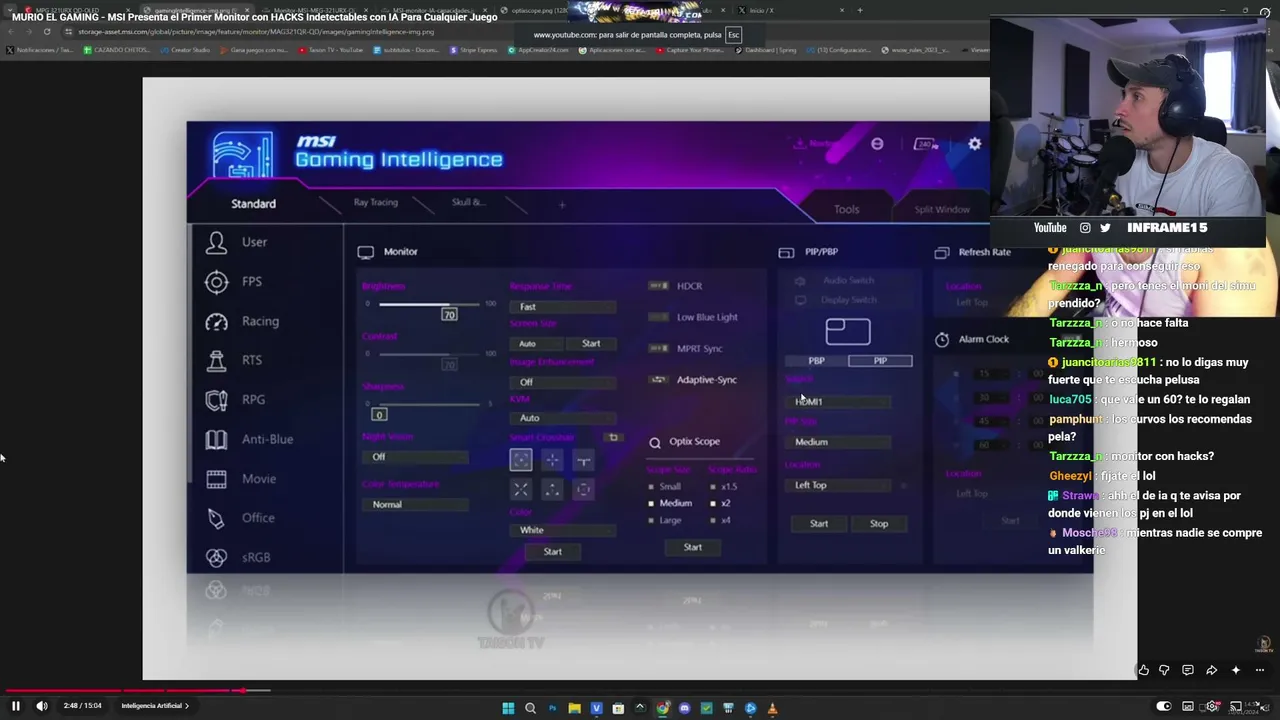Click Start under Optix Scope

coord(693,548)
